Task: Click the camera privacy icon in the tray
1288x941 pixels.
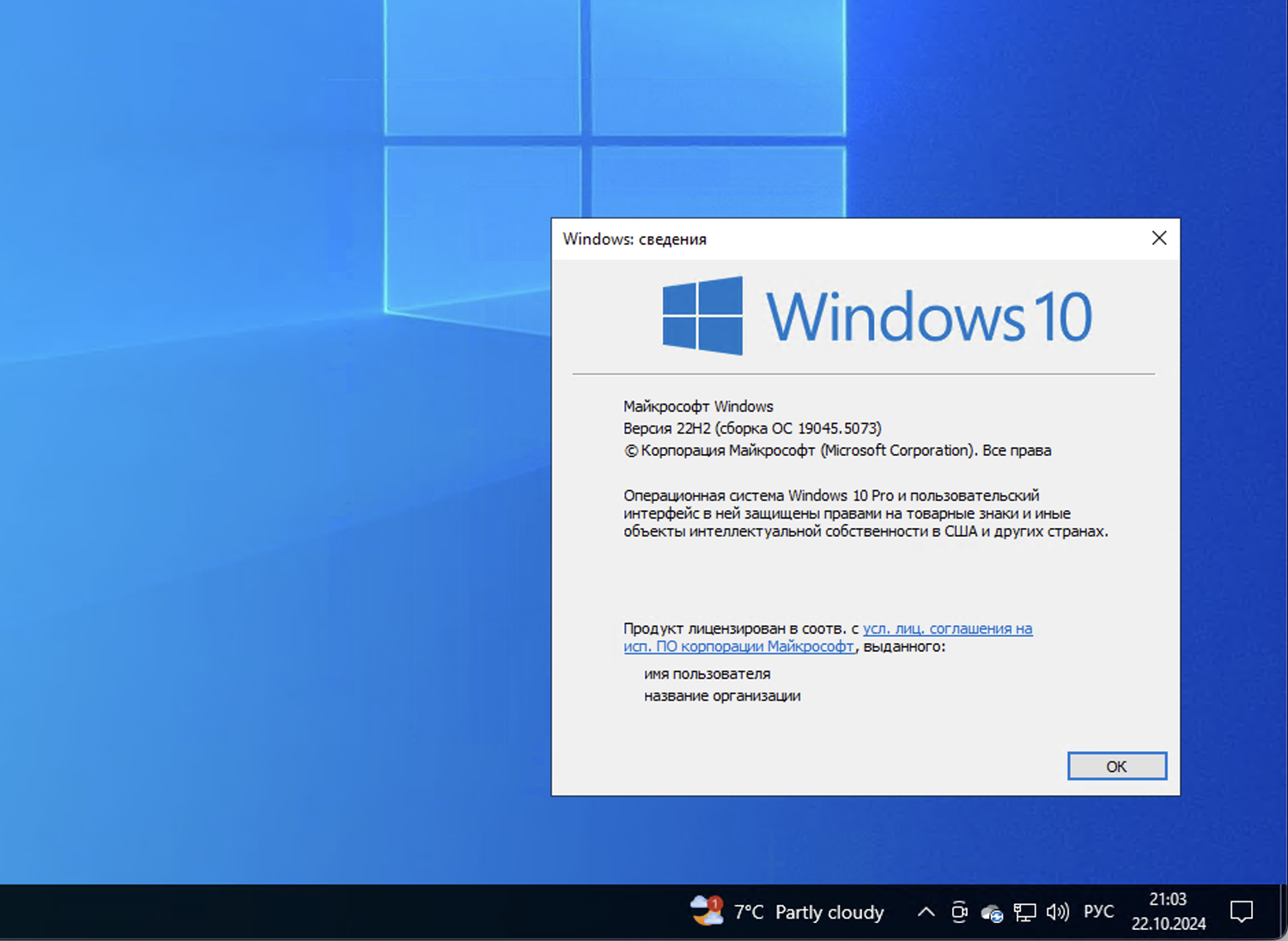Action: [x=959, y=912]
